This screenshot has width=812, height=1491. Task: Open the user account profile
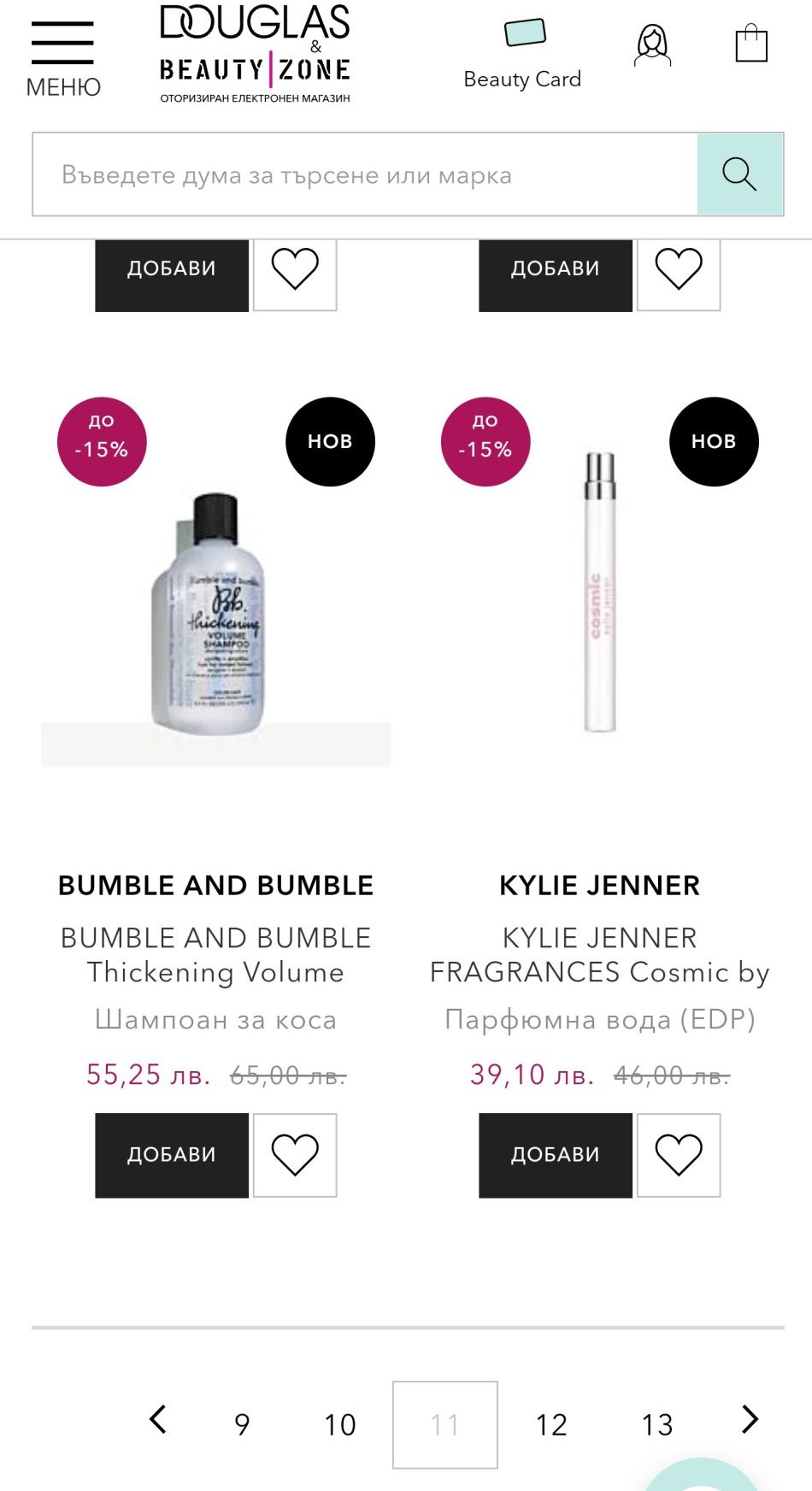click(x=652, y=46)
